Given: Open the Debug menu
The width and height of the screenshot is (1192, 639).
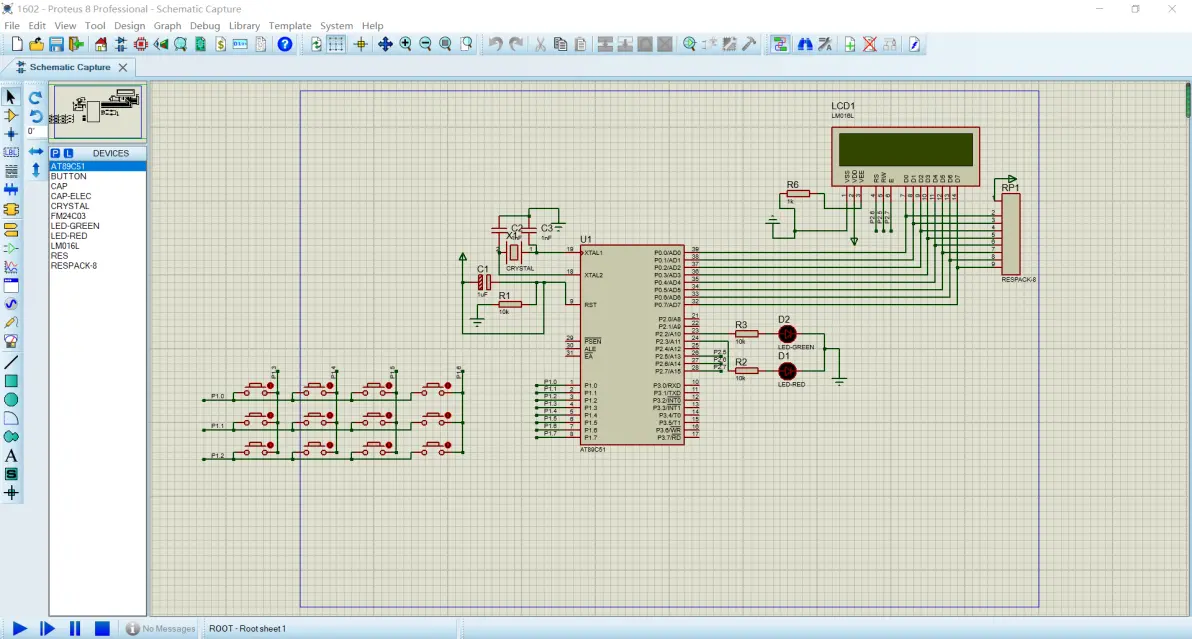Looking at the screenshot, I should point(204,26).
